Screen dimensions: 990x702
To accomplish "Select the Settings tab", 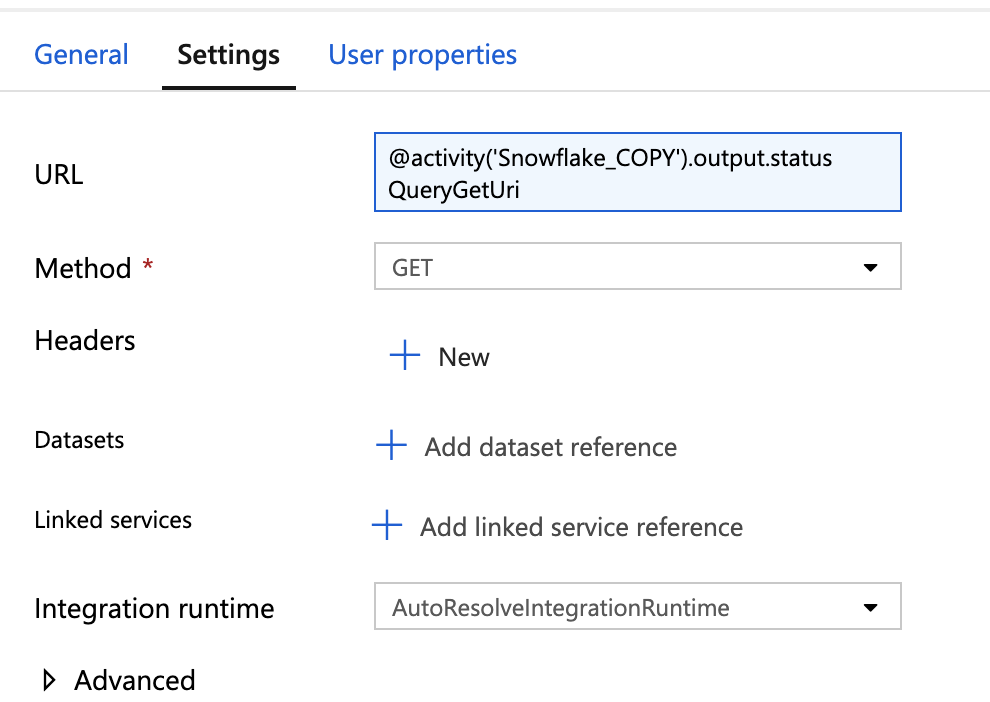I will coord(228,54).
